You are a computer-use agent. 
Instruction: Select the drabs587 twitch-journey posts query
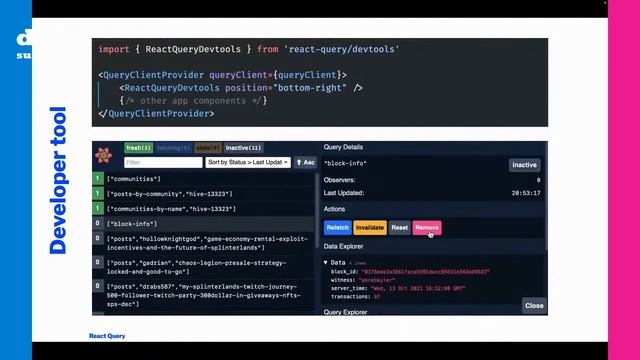coord(203,295)
